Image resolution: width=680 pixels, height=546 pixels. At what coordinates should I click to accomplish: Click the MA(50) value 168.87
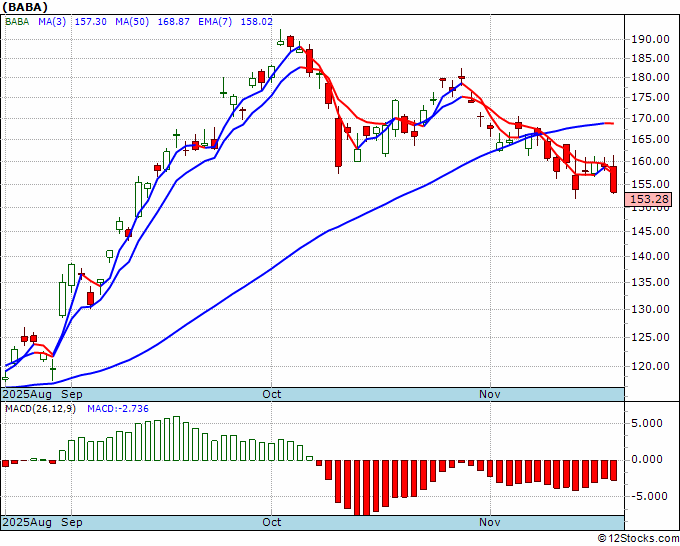coord(173,21)
